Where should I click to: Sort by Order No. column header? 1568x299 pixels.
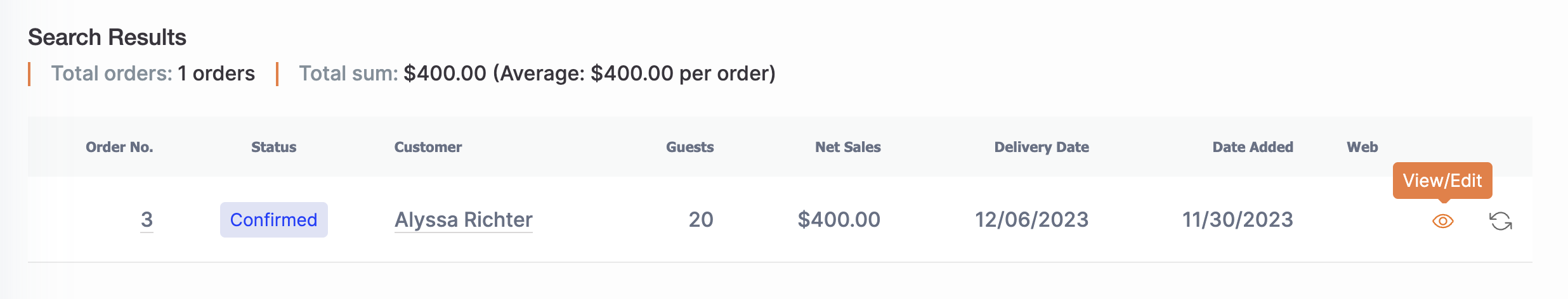119,147
